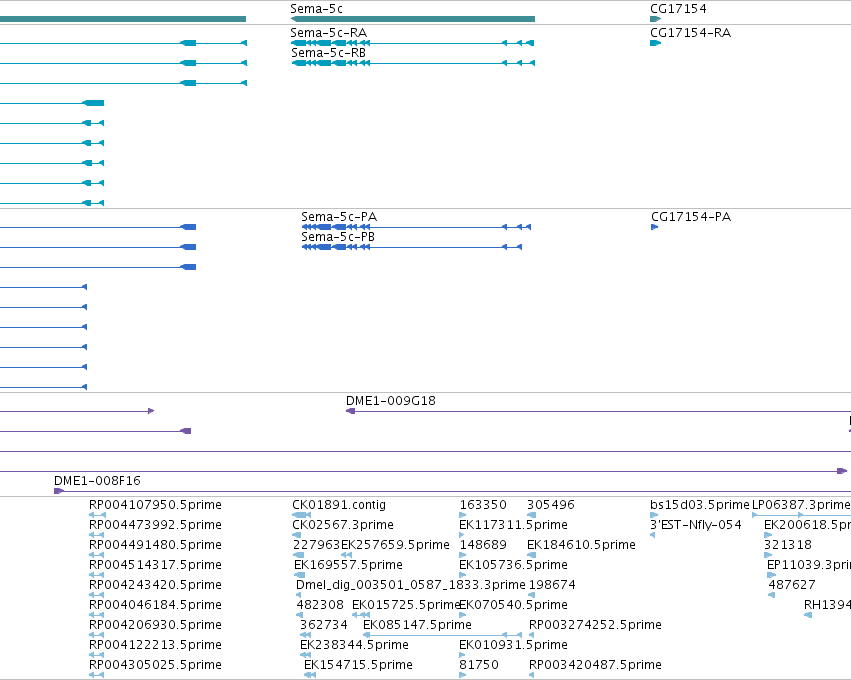This screenshot has width=851, height=680.
Task: Select feature 227963
Action: pyautogui.click(x=316, y=544)
